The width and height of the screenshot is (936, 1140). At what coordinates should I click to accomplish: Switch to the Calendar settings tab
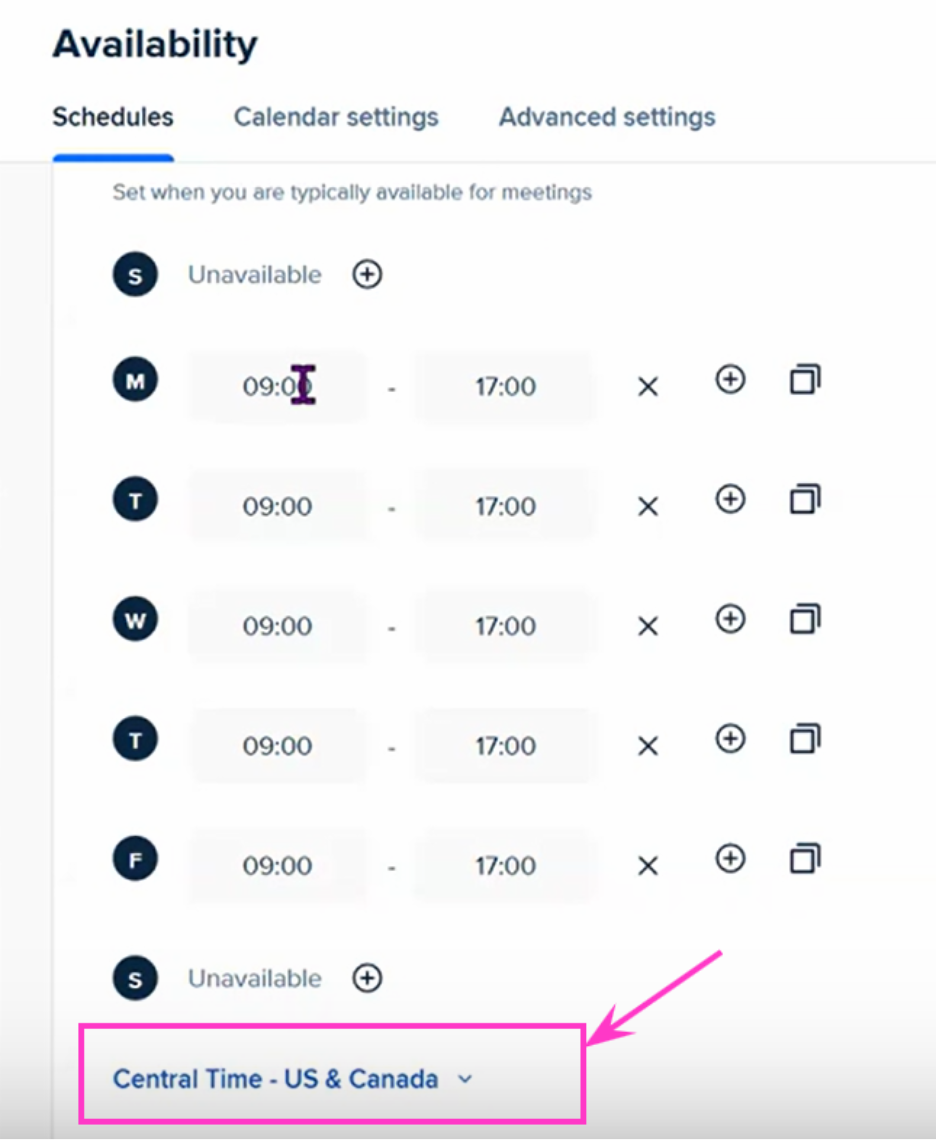click(x=336, y=117)
